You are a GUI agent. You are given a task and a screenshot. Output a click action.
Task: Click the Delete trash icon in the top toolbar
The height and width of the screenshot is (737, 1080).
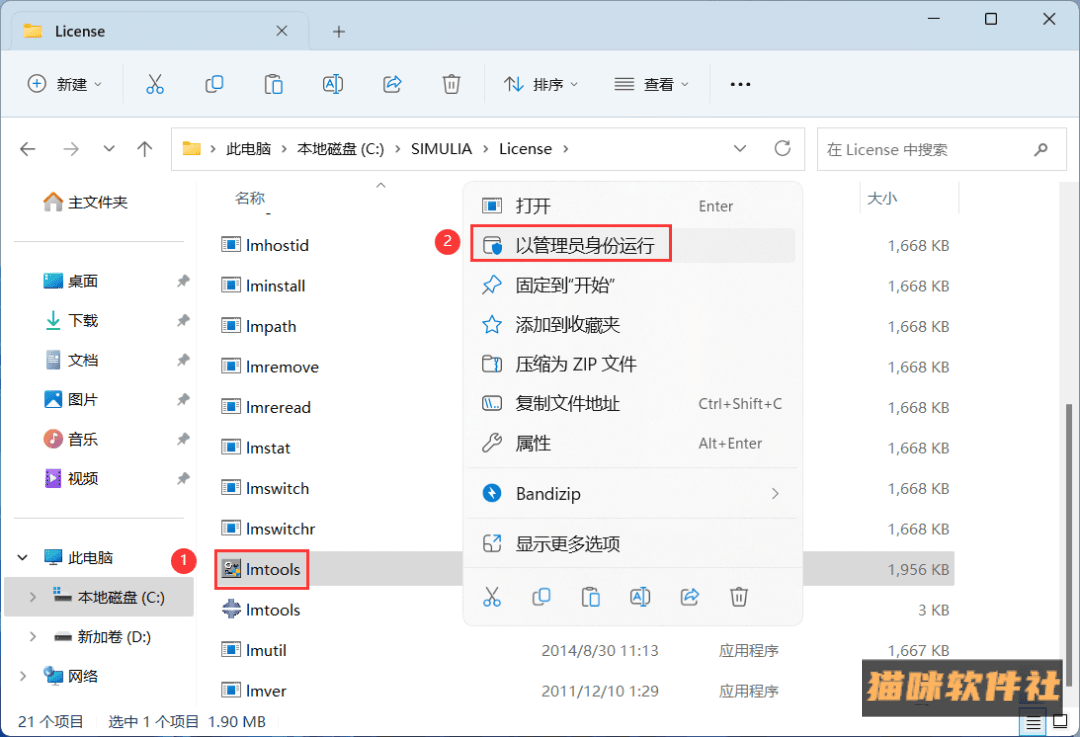pos(451,84)
